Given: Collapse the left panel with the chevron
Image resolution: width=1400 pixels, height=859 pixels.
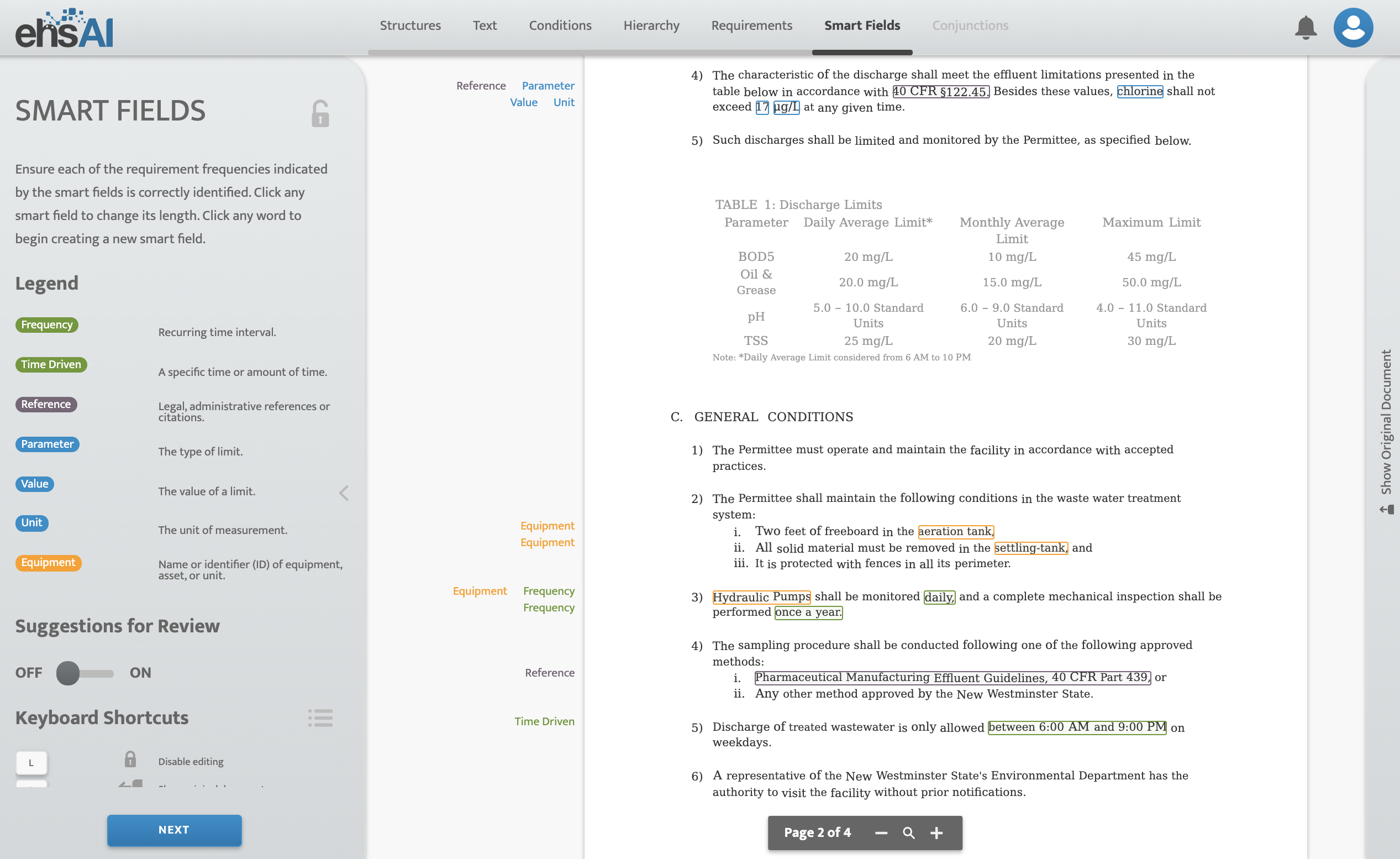Looking at the screenshot, I should [344, 493].
